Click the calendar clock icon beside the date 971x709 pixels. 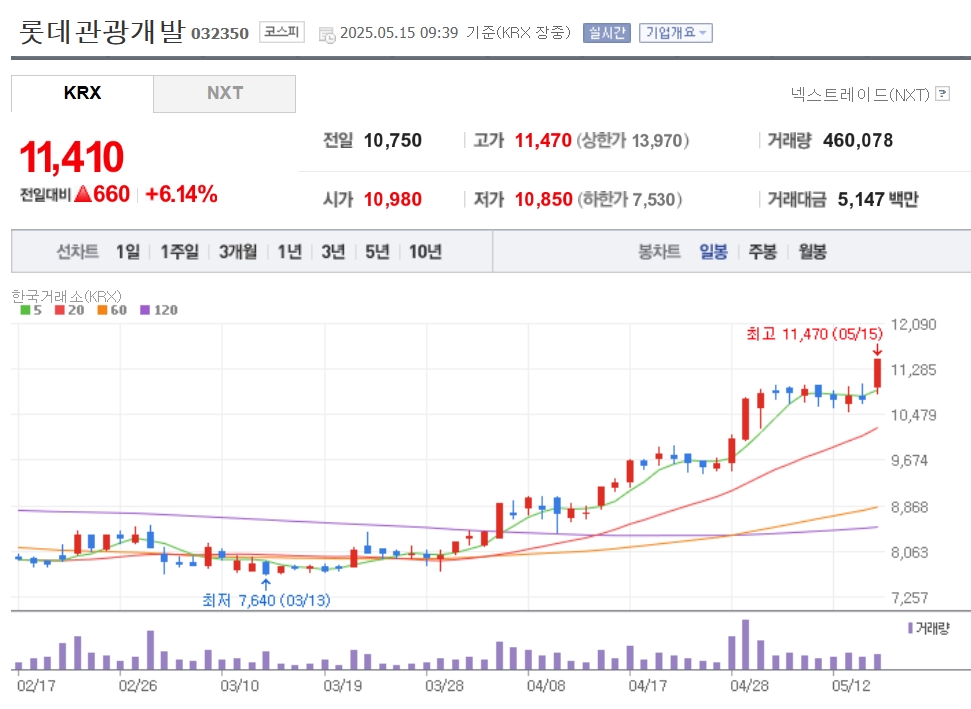click(327, 35)
